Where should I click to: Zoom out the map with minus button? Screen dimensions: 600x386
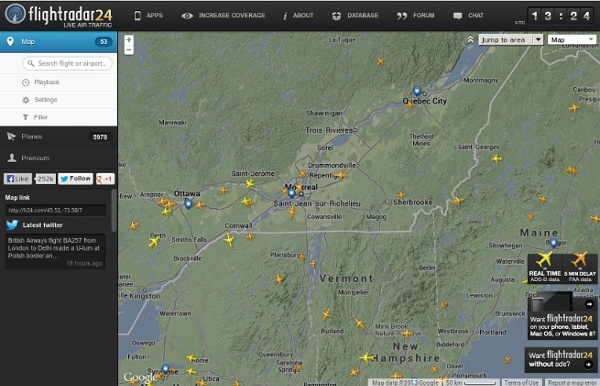129,50
